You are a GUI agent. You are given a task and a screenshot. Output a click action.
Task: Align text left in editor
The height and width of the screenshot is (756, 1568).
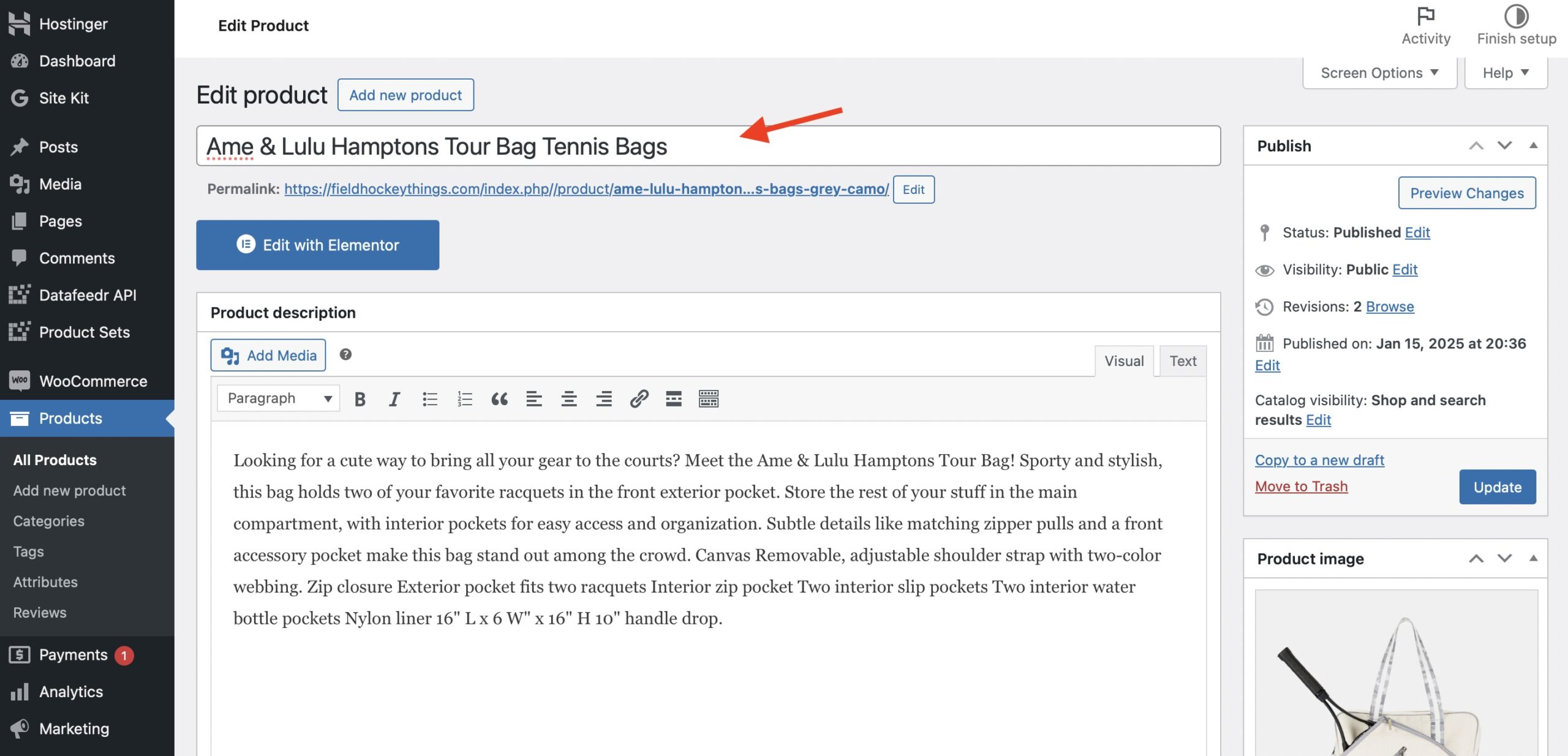point(534,399)
